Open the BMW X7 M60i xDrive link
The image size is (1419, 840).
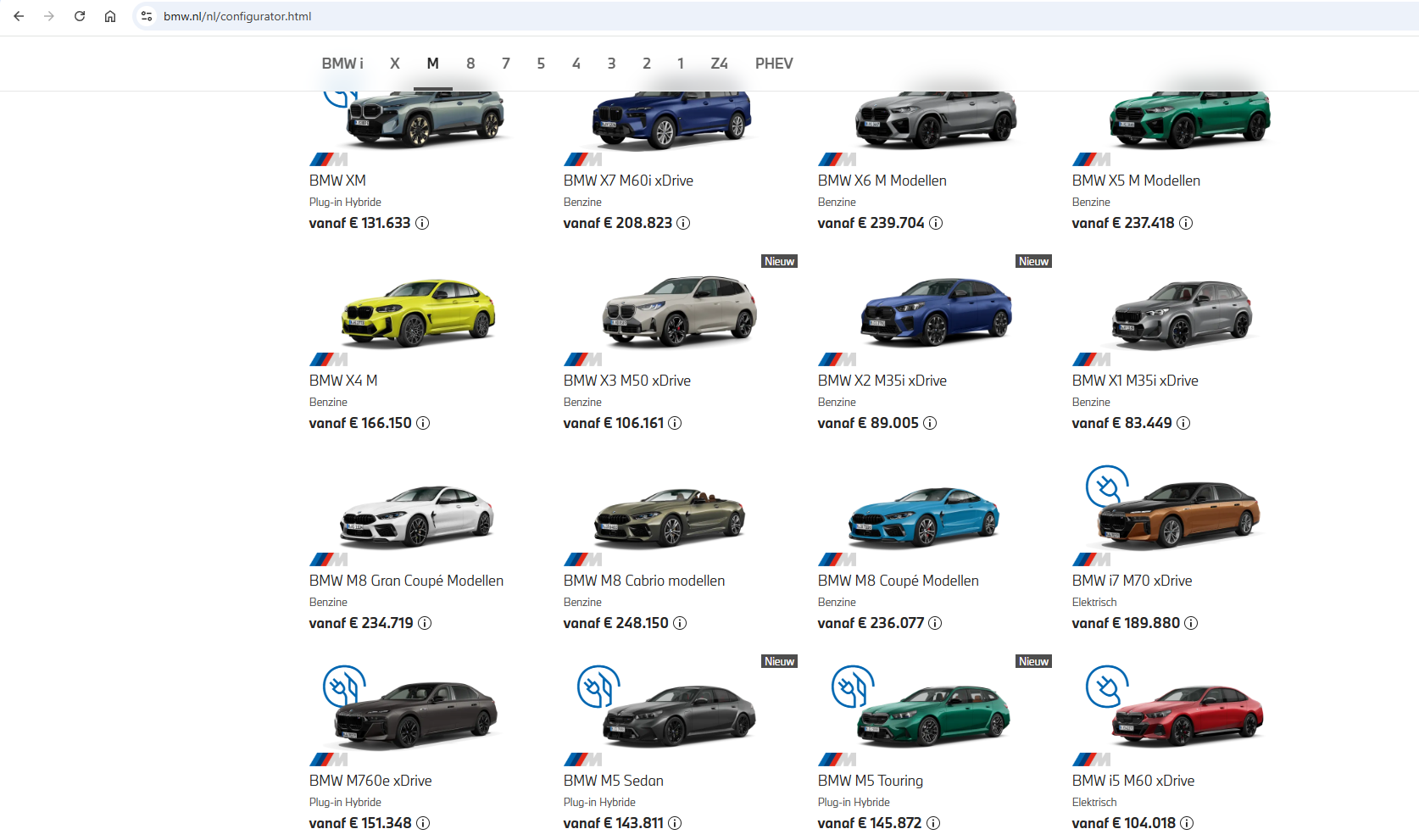tap(628, 181)
